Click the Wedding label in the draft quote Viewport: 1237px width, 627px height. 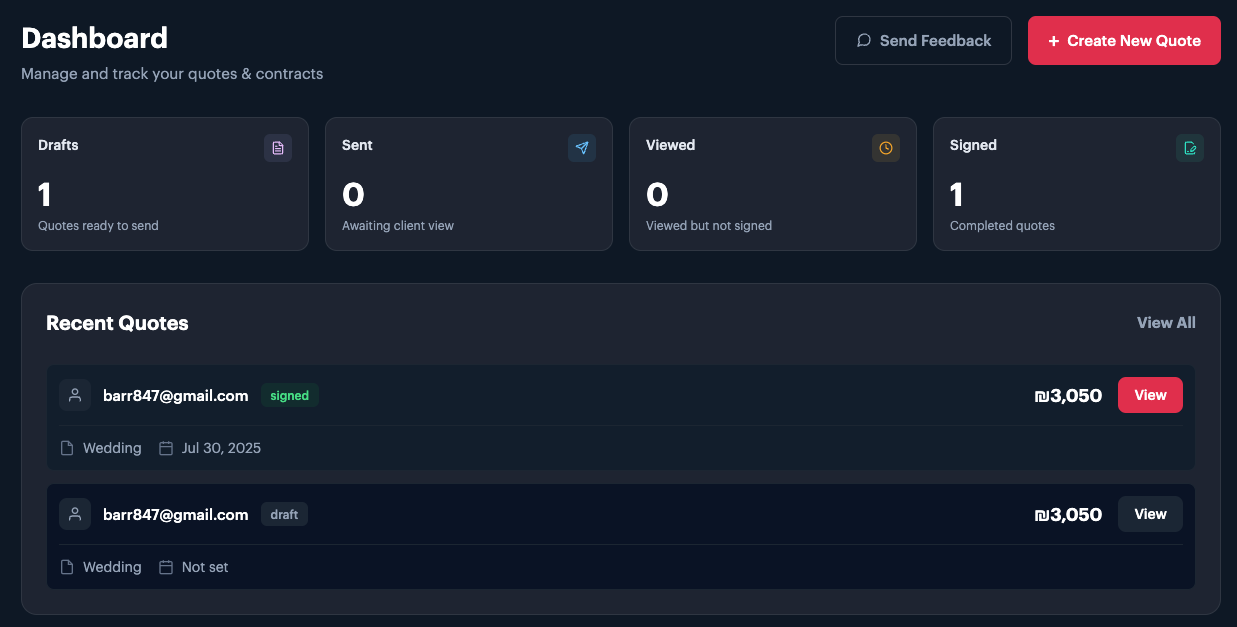pyautogui.click(x=112, y=567)
